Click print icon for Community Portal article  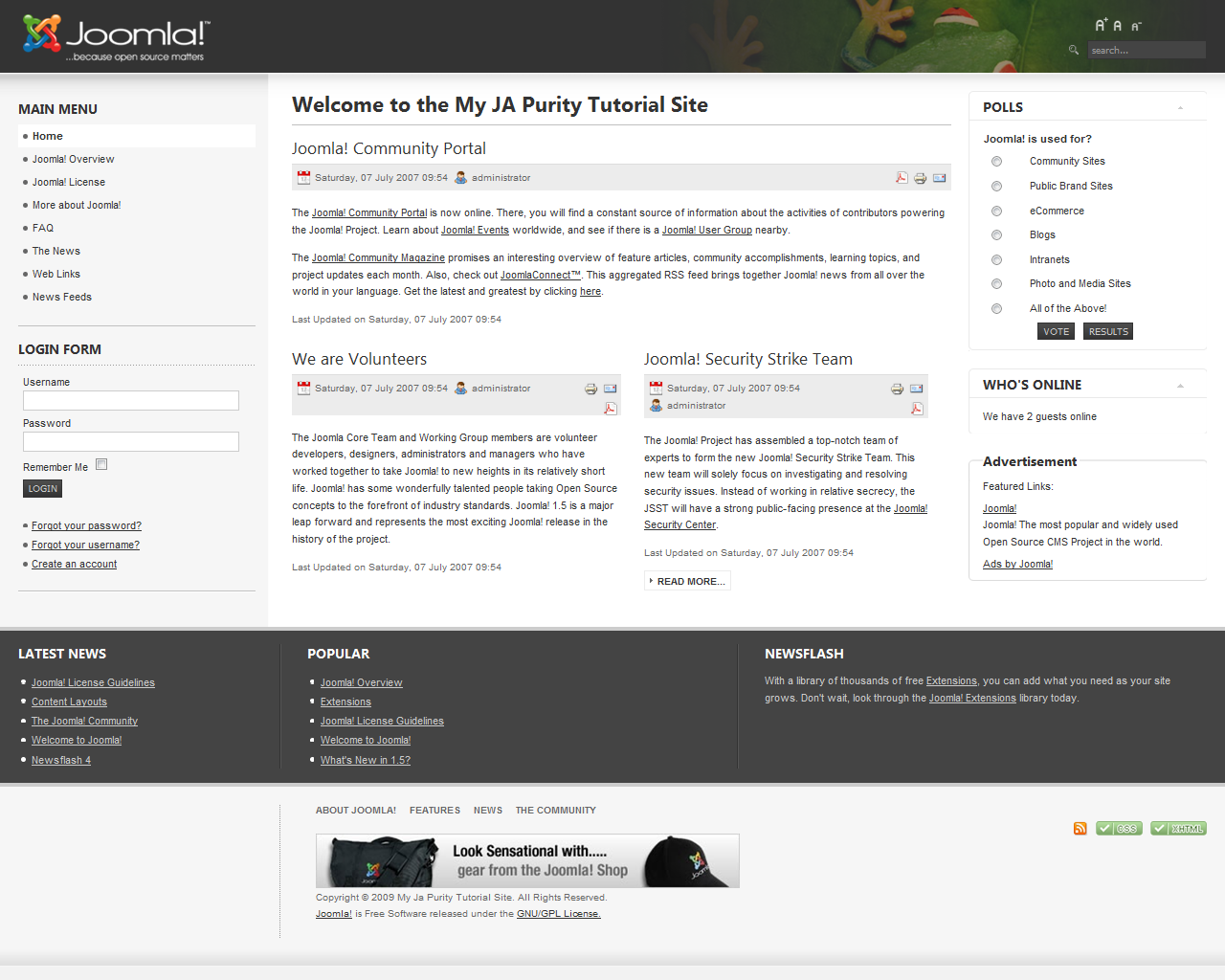coord(921,178)
